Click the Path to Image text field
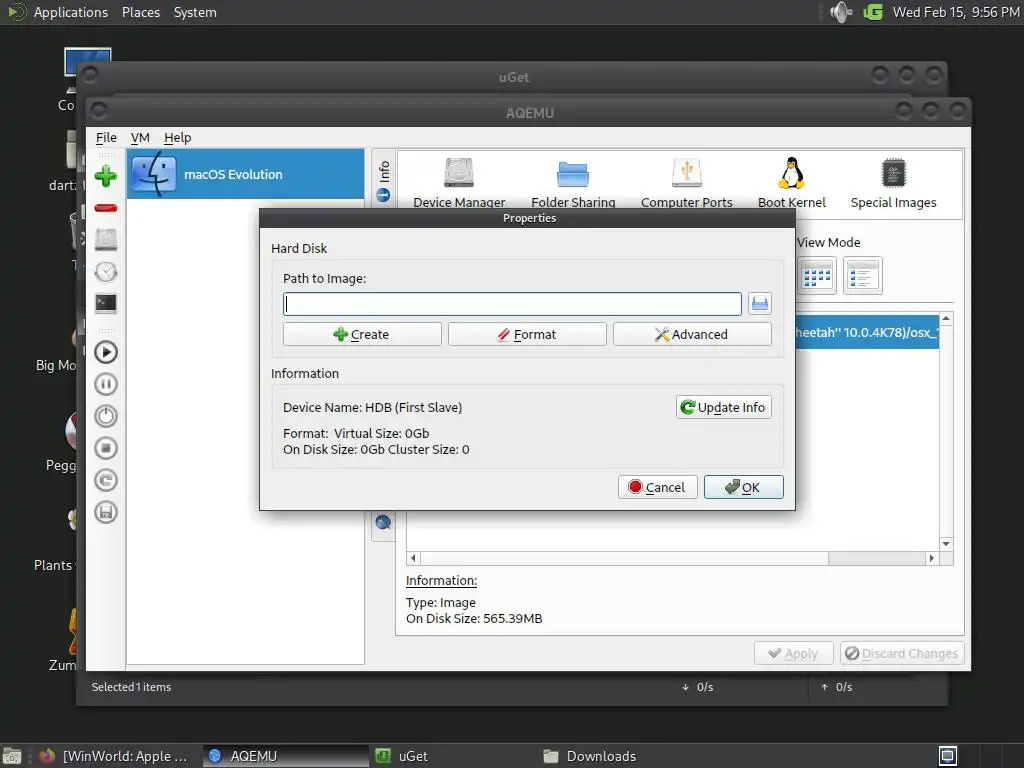 tap(512, 304)
